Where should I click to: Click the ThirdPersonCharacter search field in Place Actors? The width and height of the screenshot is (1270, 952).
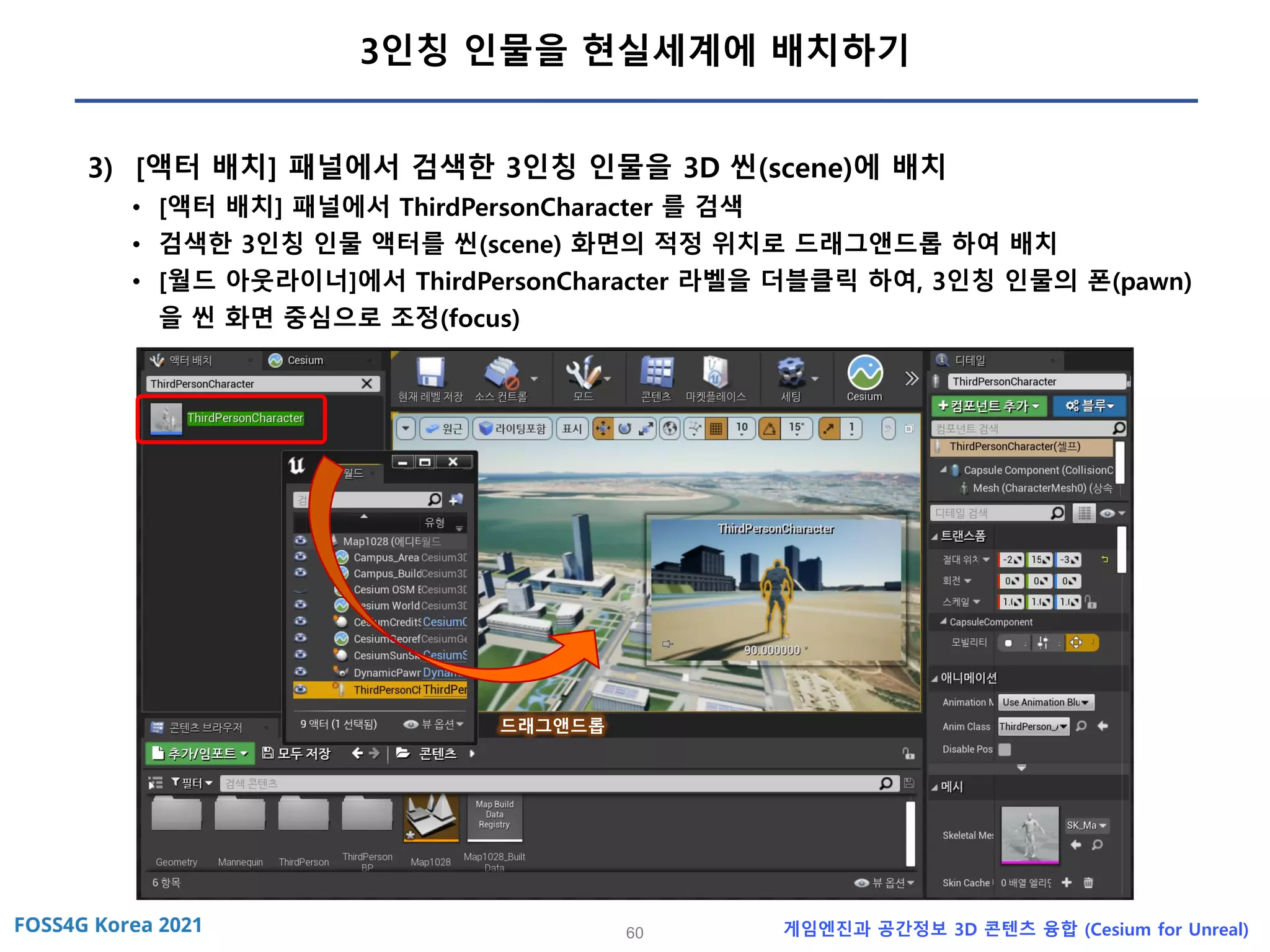[254, 384]
